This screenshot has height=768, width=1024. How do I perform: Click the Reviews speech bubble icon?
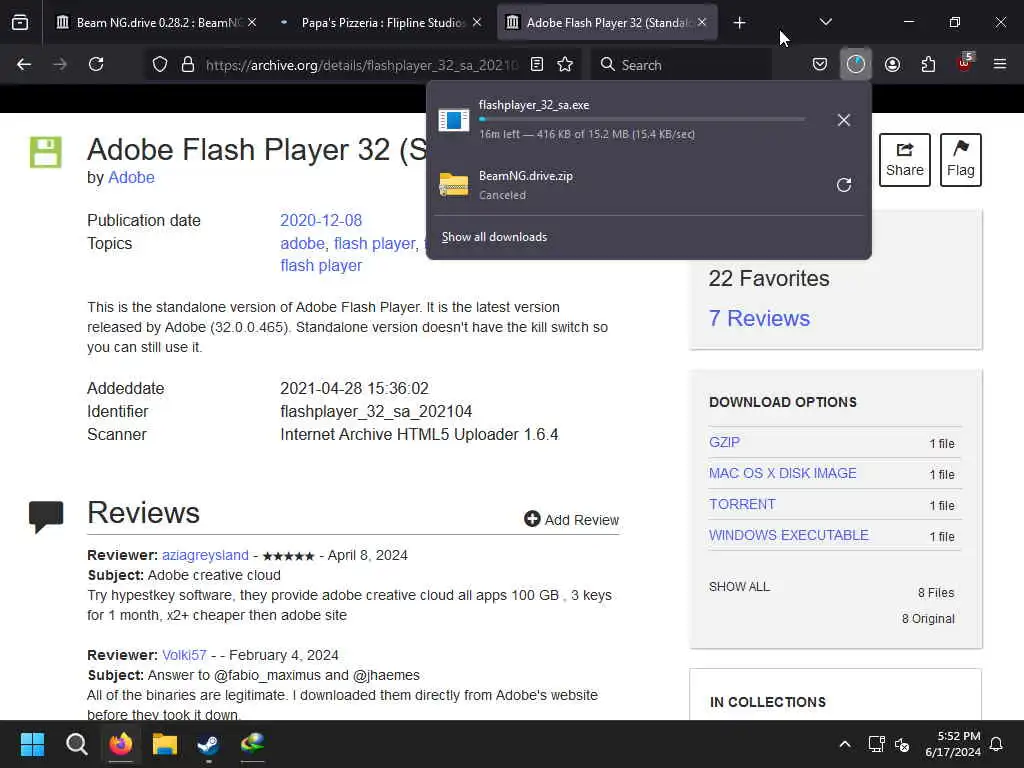[x=46, y=517]
